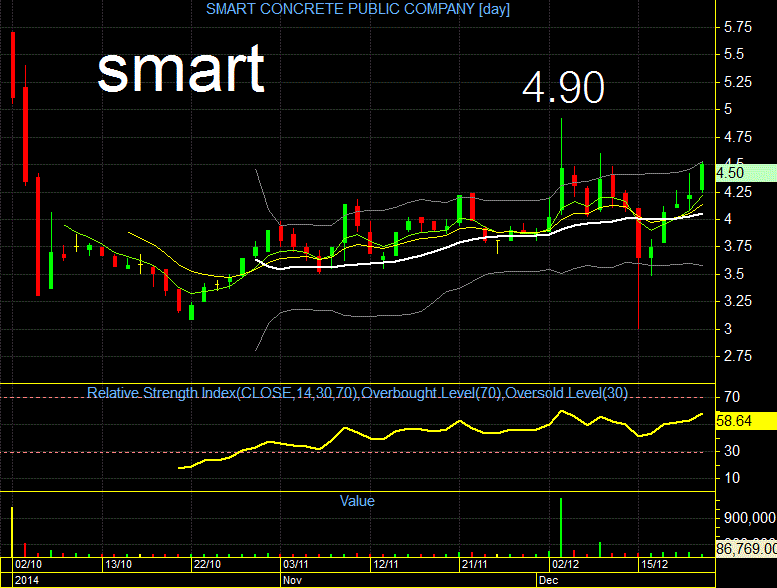
Task: Click the 2014 year label on time axis
Action: point(26,580)
